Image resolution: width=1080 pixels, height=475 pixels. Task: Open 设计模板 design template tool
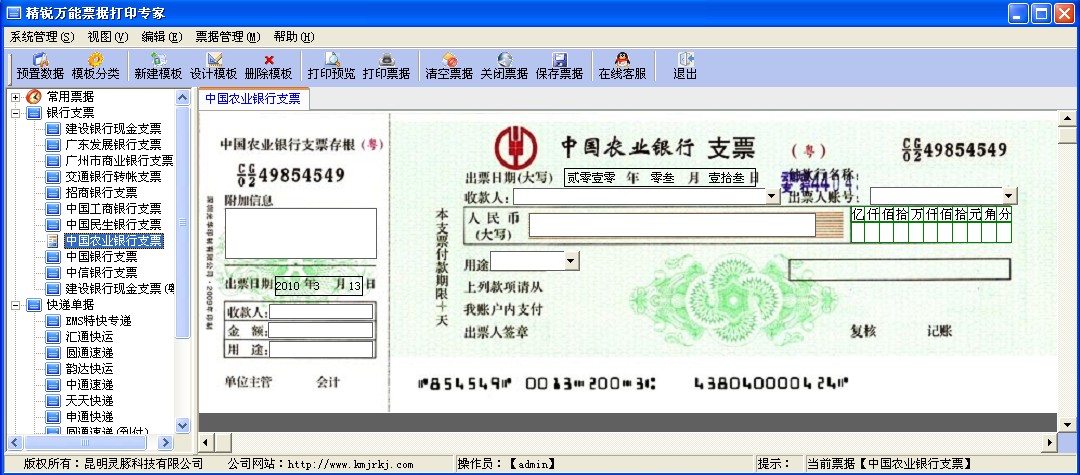pyautogui.click(x=214, y=66)
